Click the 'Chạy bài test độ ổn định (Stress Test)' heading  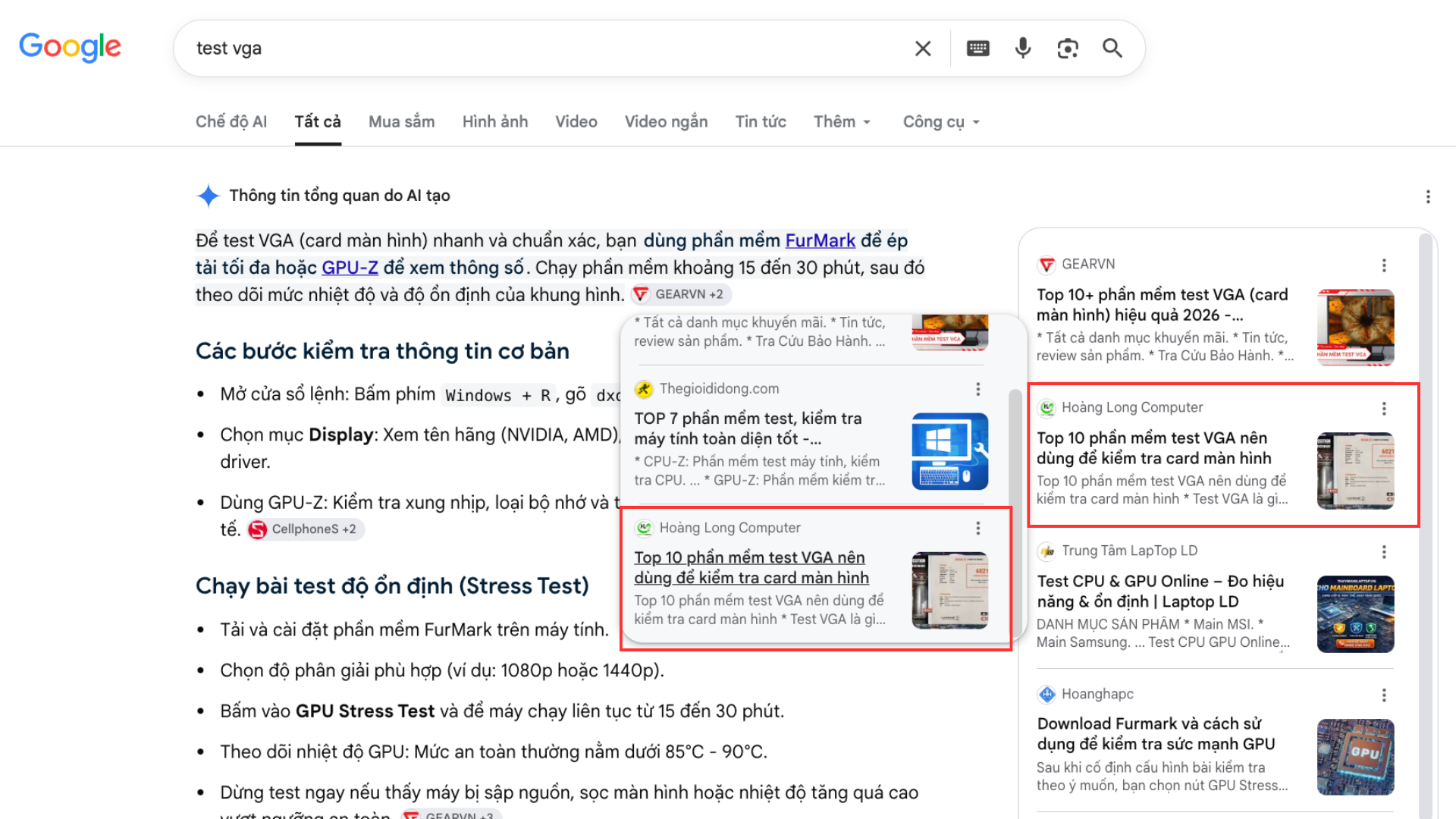tap(392, 586)
